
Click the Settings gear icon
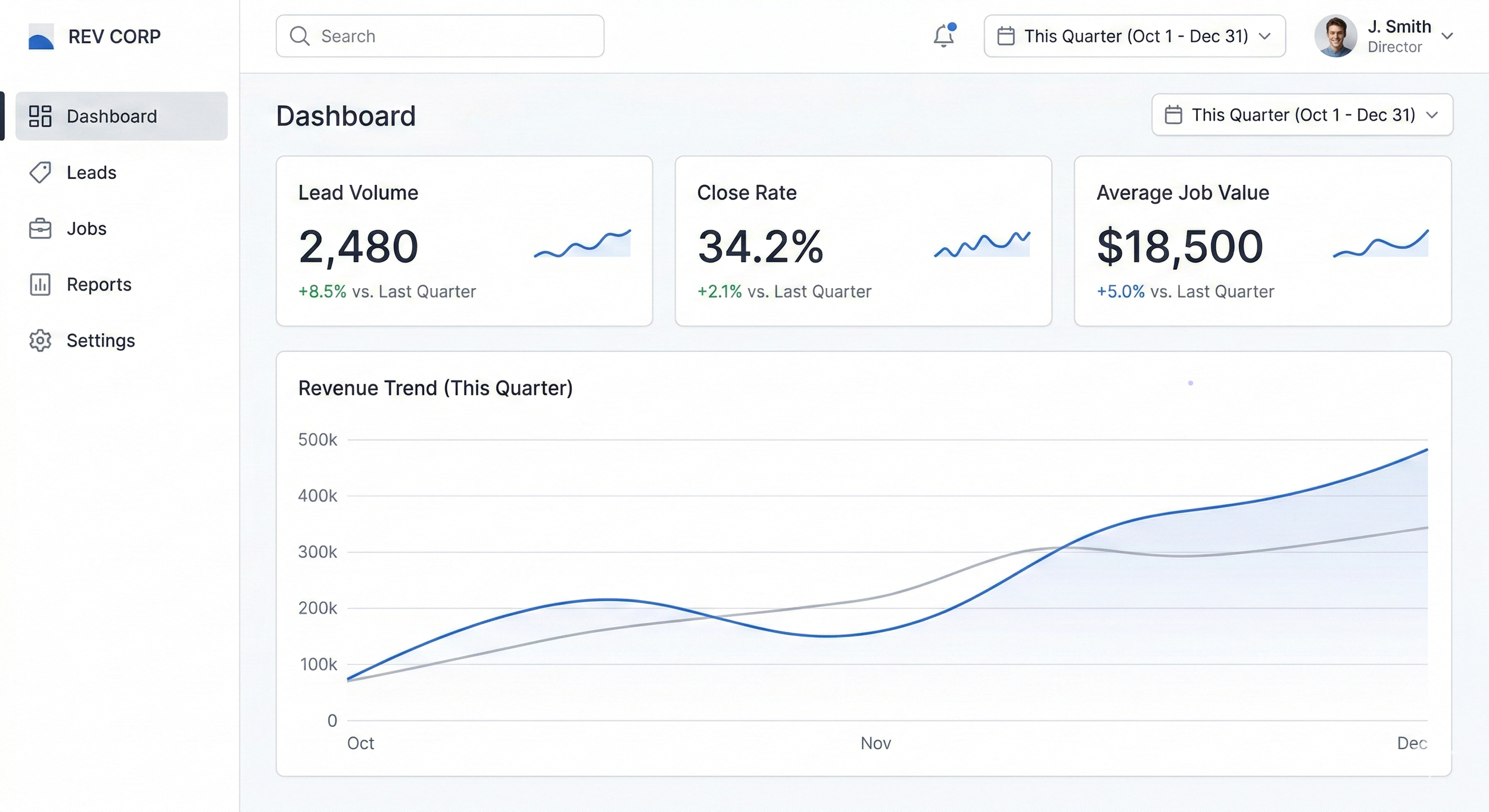(x=41, y=341)
